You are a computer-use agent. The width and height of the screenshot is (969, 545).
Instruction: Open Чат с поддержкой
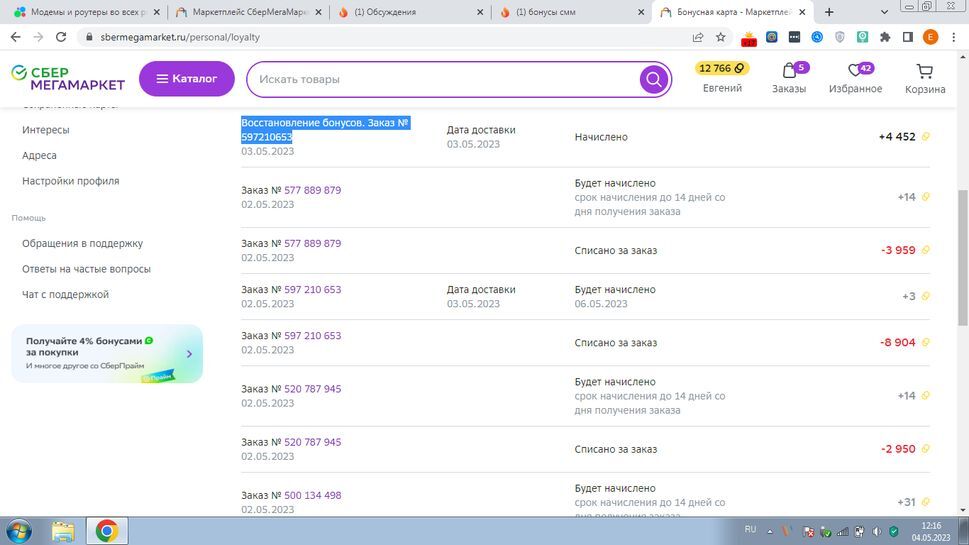coord(66,295)
